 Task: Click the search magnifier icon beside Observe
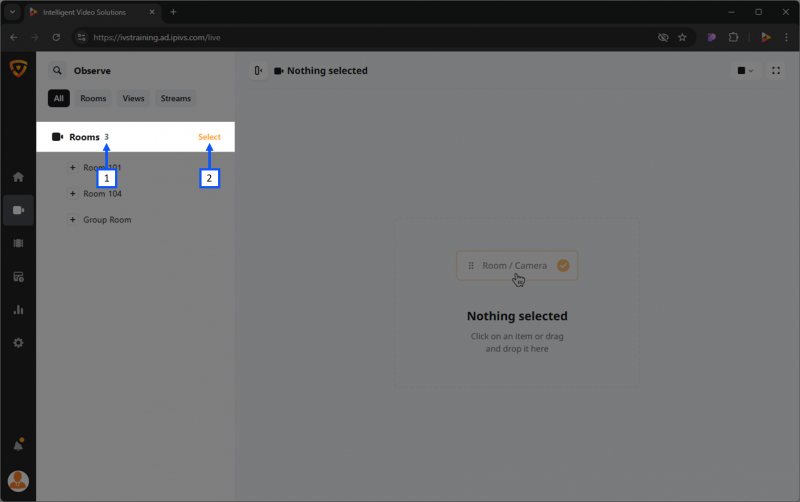pyautogui.click(x=57, y=70)
